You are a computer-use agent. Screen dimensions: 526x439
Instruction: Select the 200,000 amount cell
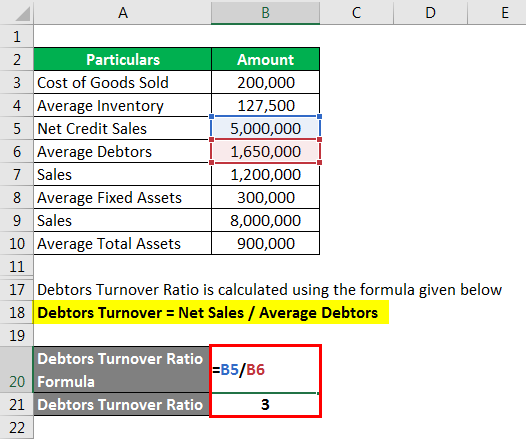pos(265,83)
